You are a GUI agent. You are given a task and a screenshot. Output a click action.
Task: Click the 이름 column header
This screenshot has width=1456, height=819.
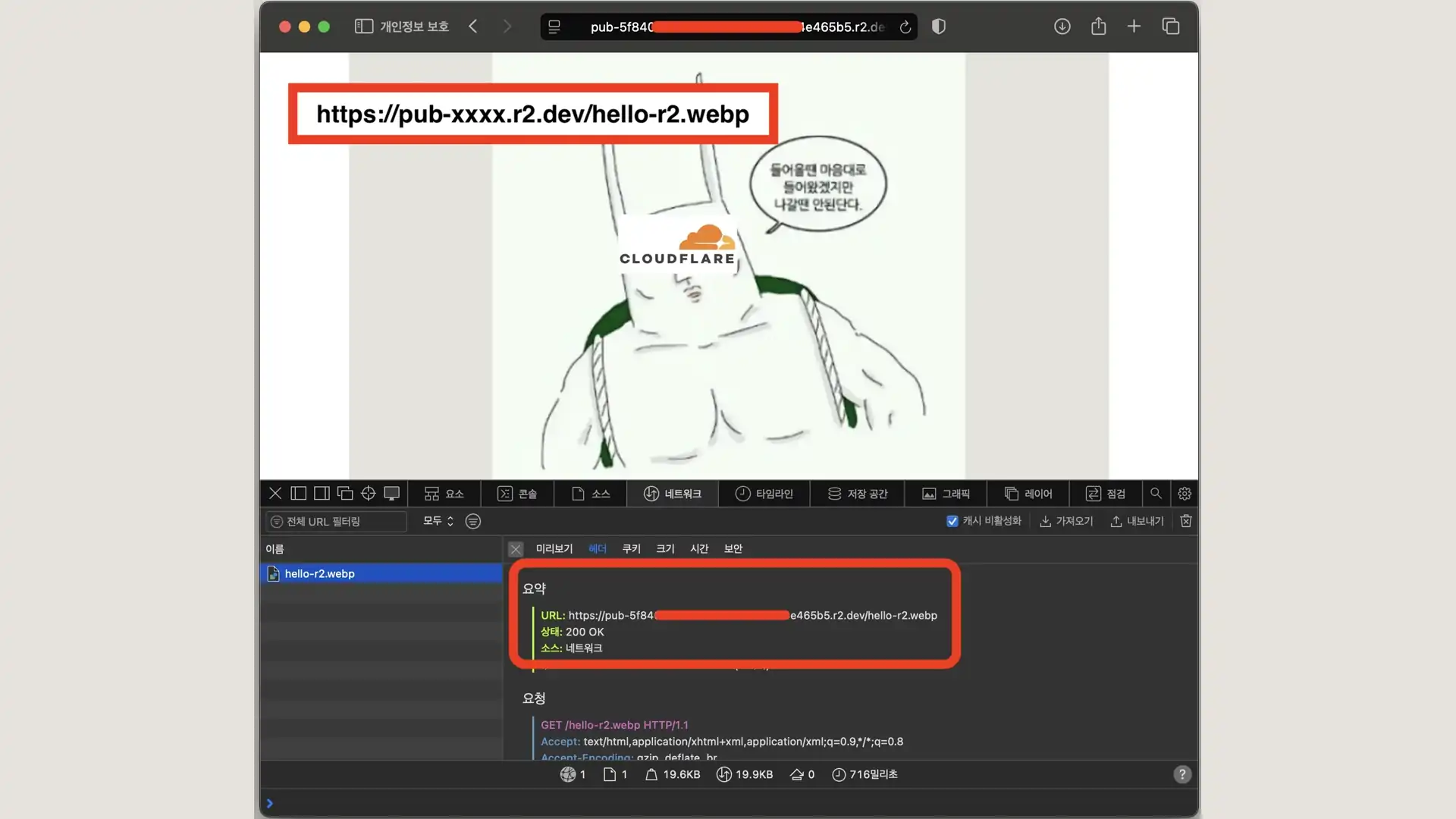point(381,549)
